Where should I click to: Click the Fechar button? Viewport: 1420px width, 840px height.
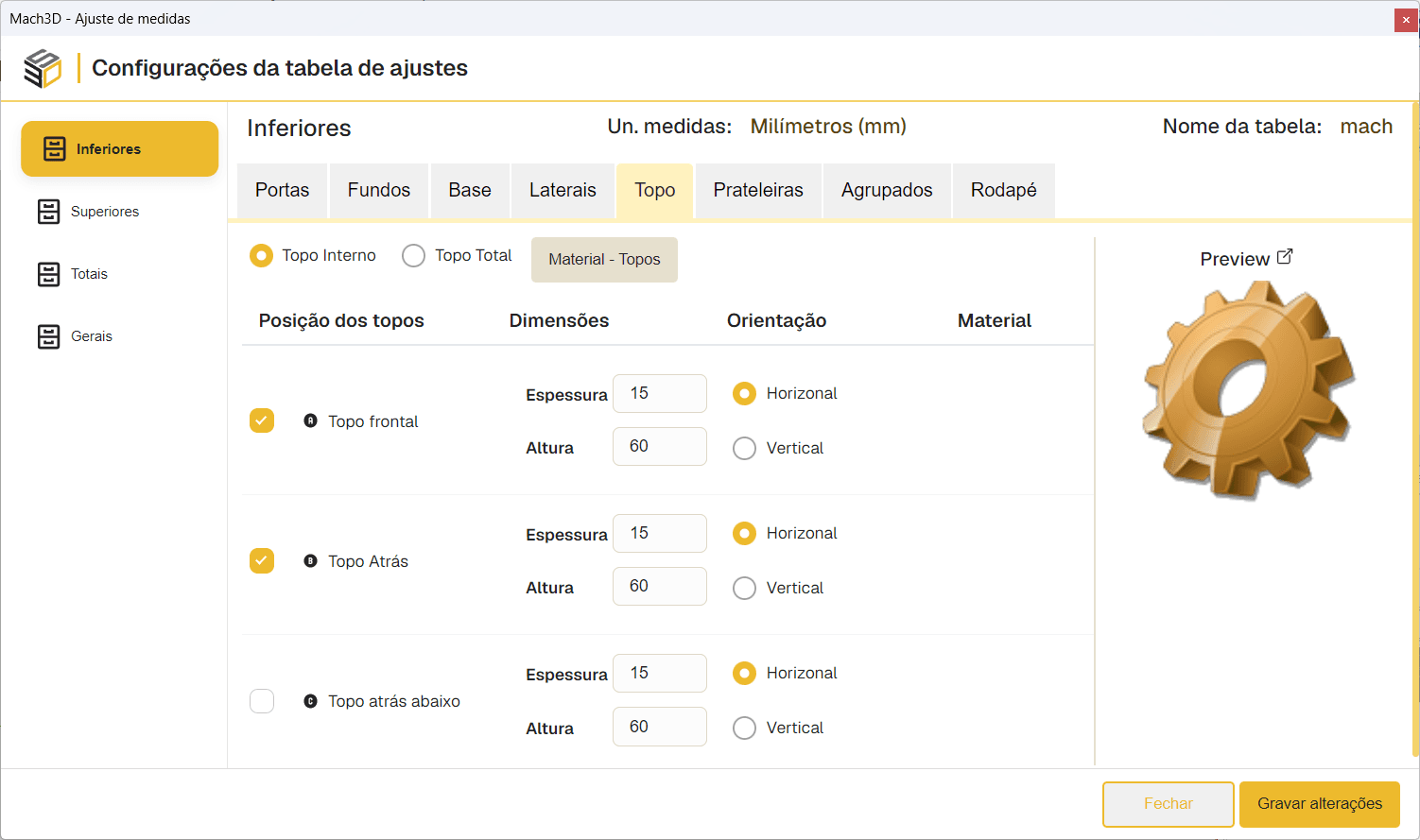click(1169, 804)
